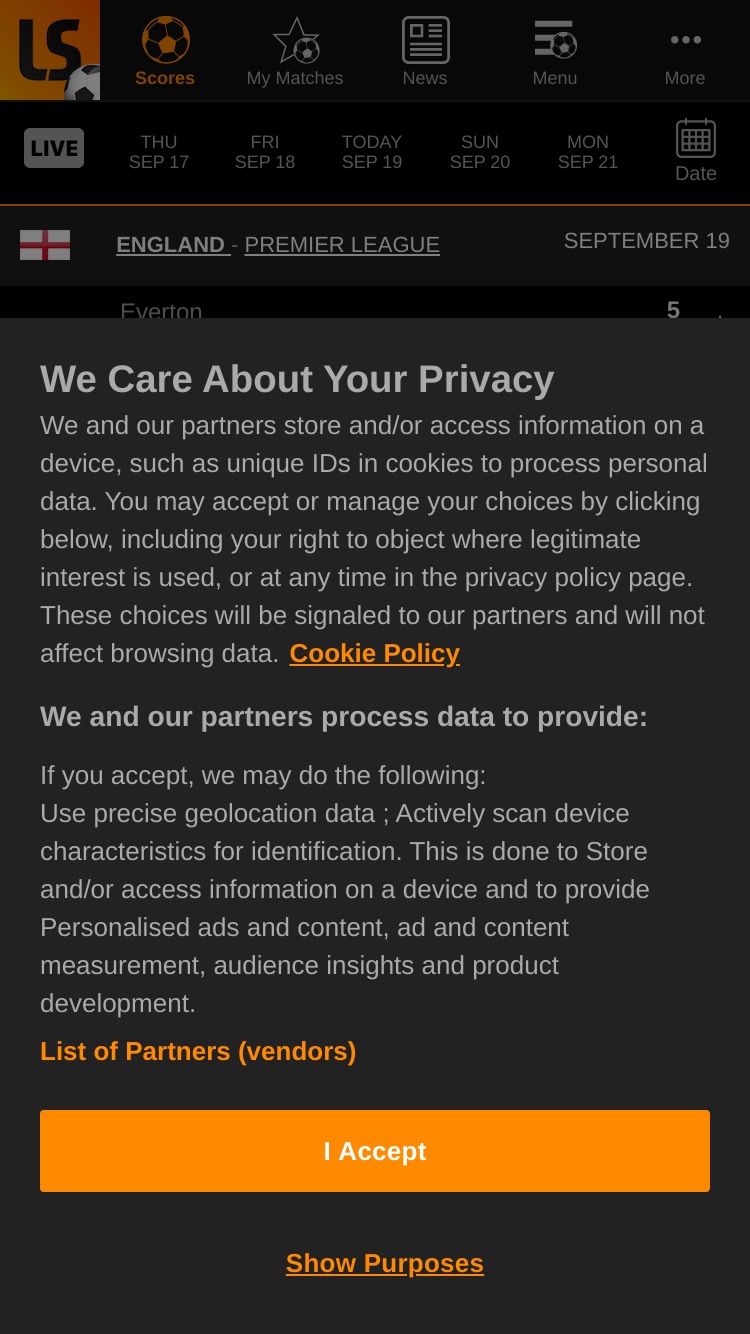
Task: Select MON SEP 21 date tab
Action: [588, 152]
